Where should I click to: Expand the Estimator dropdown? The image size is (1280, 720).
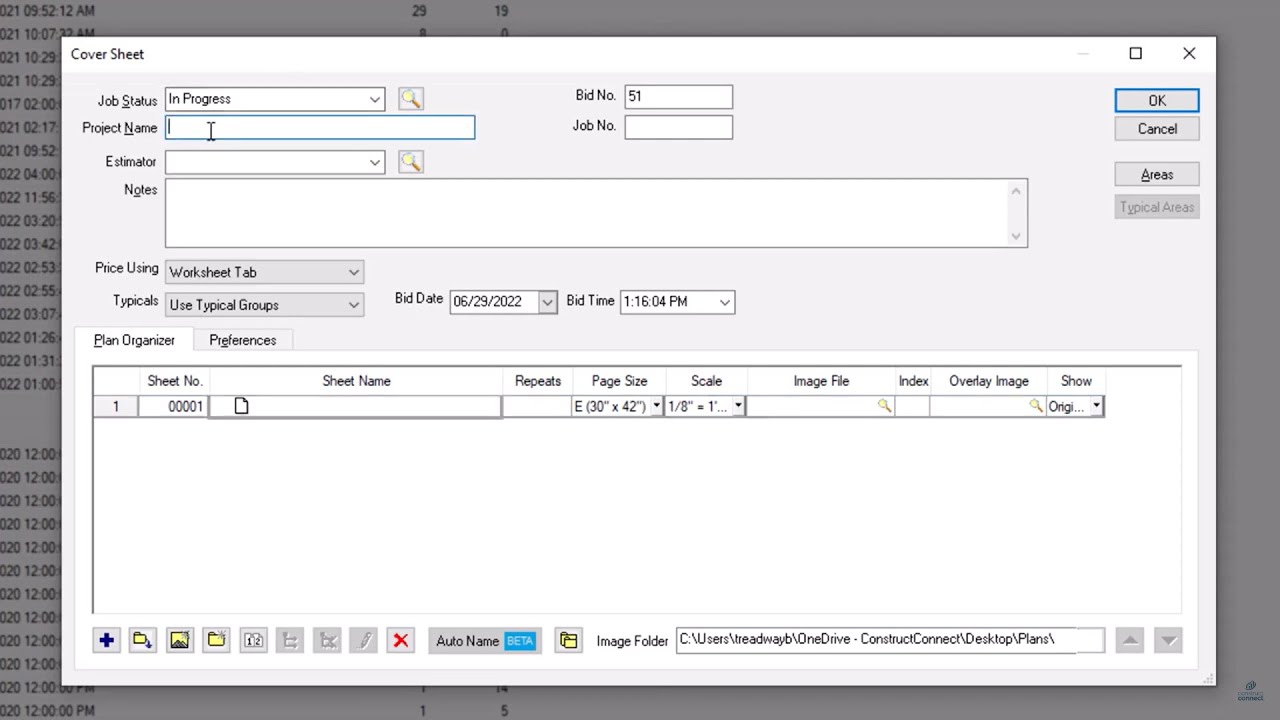coord(374,162)
